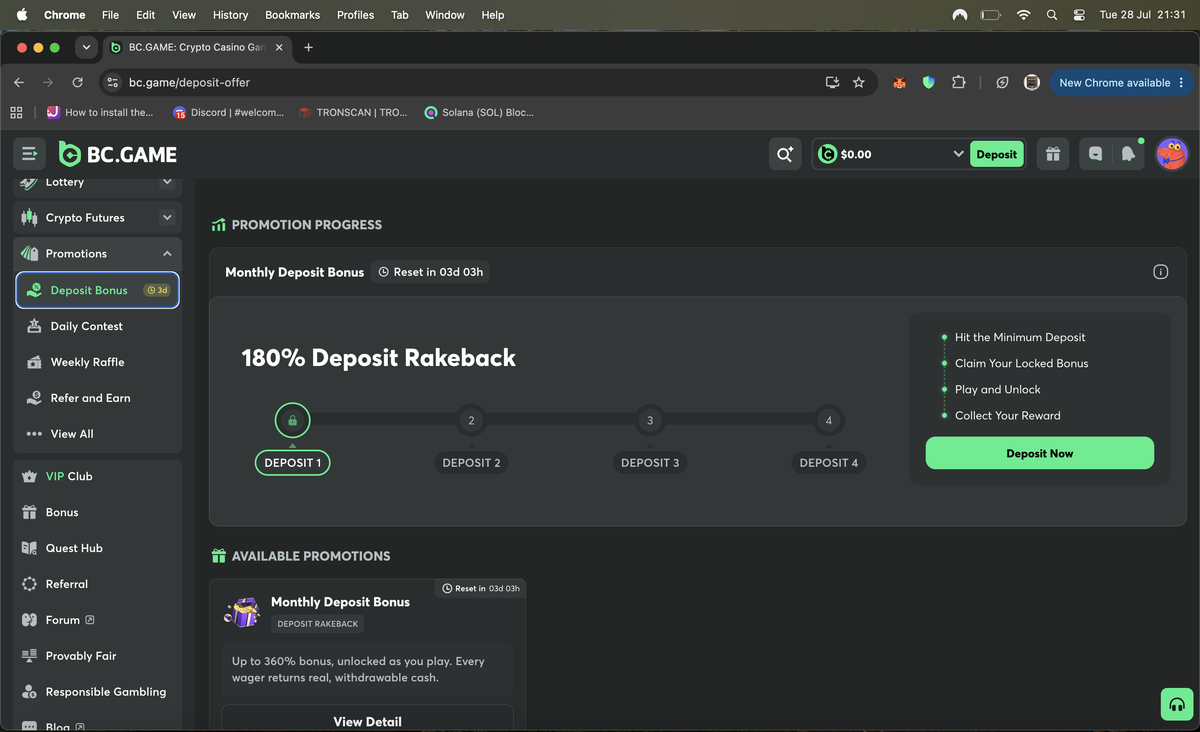Open the Bookmarks menu in menu bar

coord(292,15)
